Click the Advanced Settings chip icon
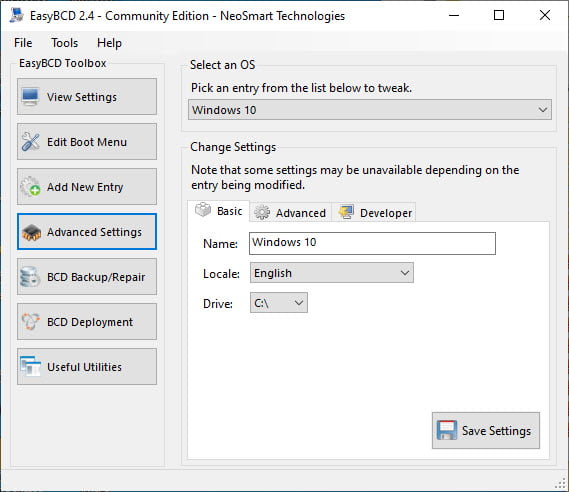569x492 pixels. point(31,232)
